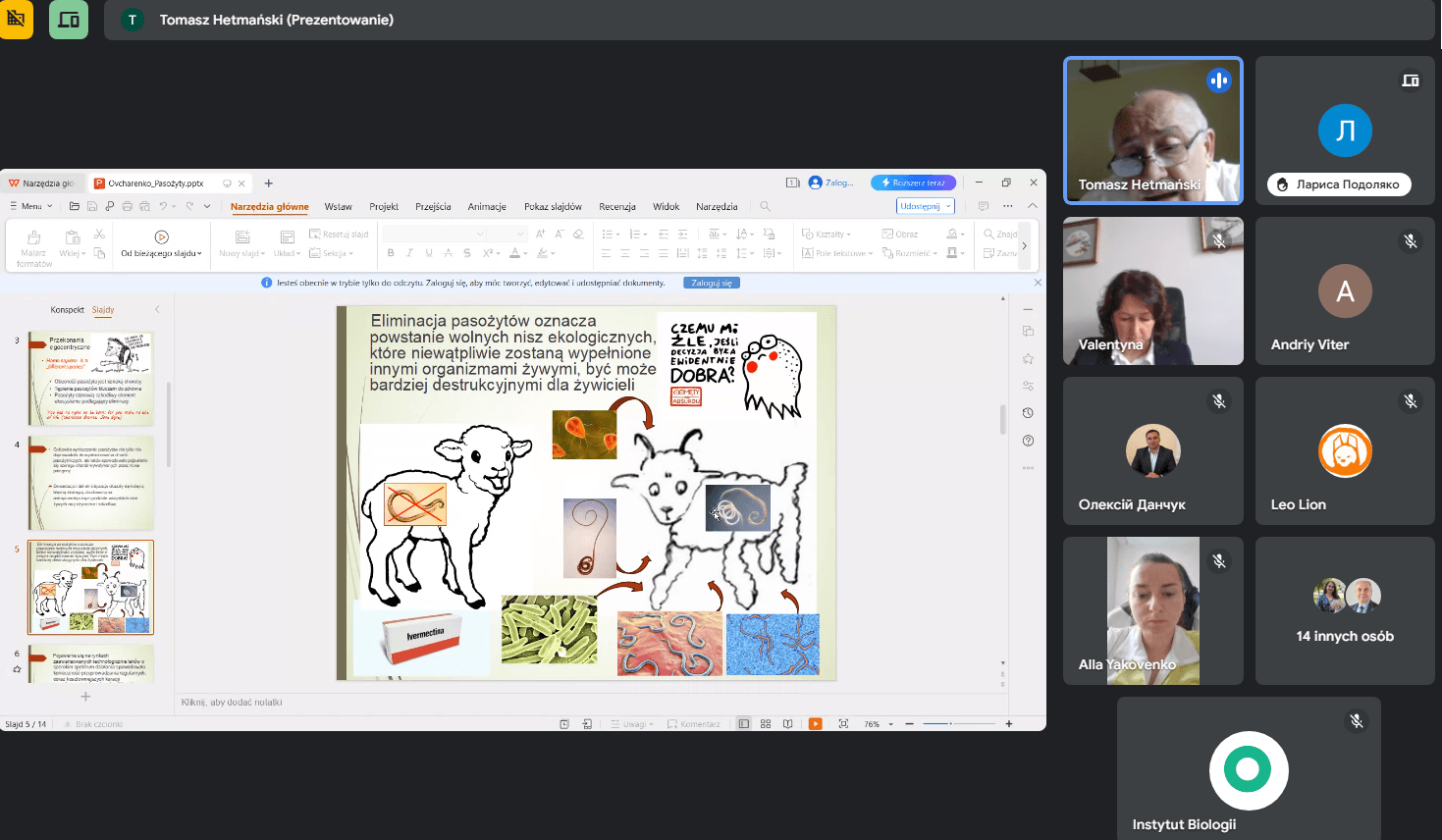Click the three-dots more options icon
This screenshot has height=840, width=1442.
(x=1008, y=206)
